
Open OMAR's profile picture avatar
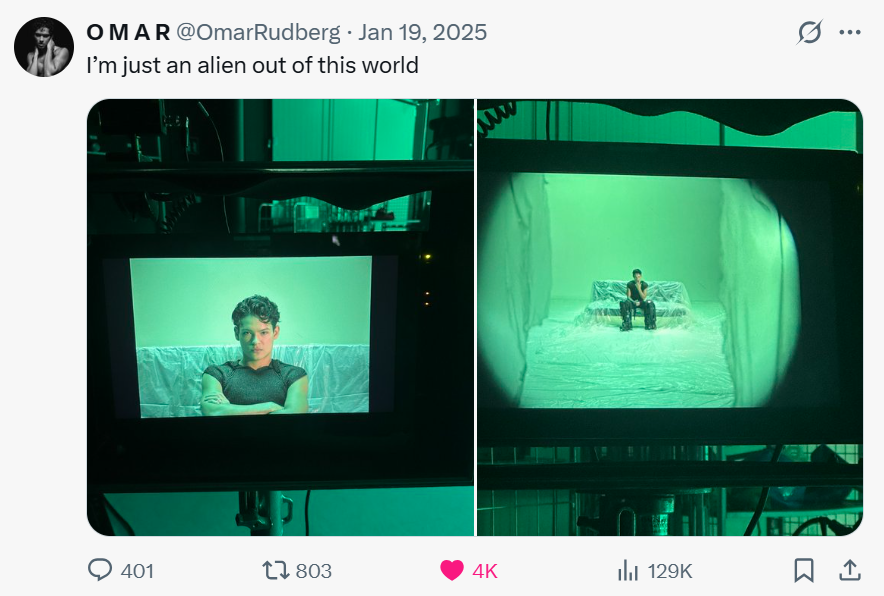(x=44, y=47)
